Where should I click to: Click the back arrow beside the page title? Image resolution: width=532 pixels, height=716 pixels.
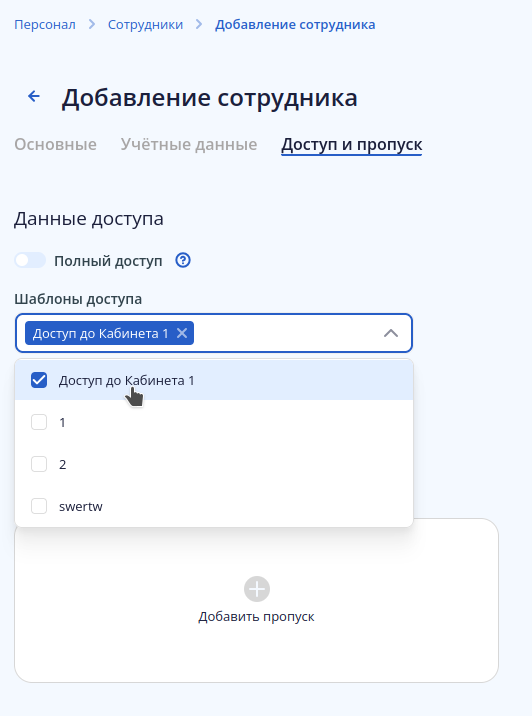click(x=34, y=96)
